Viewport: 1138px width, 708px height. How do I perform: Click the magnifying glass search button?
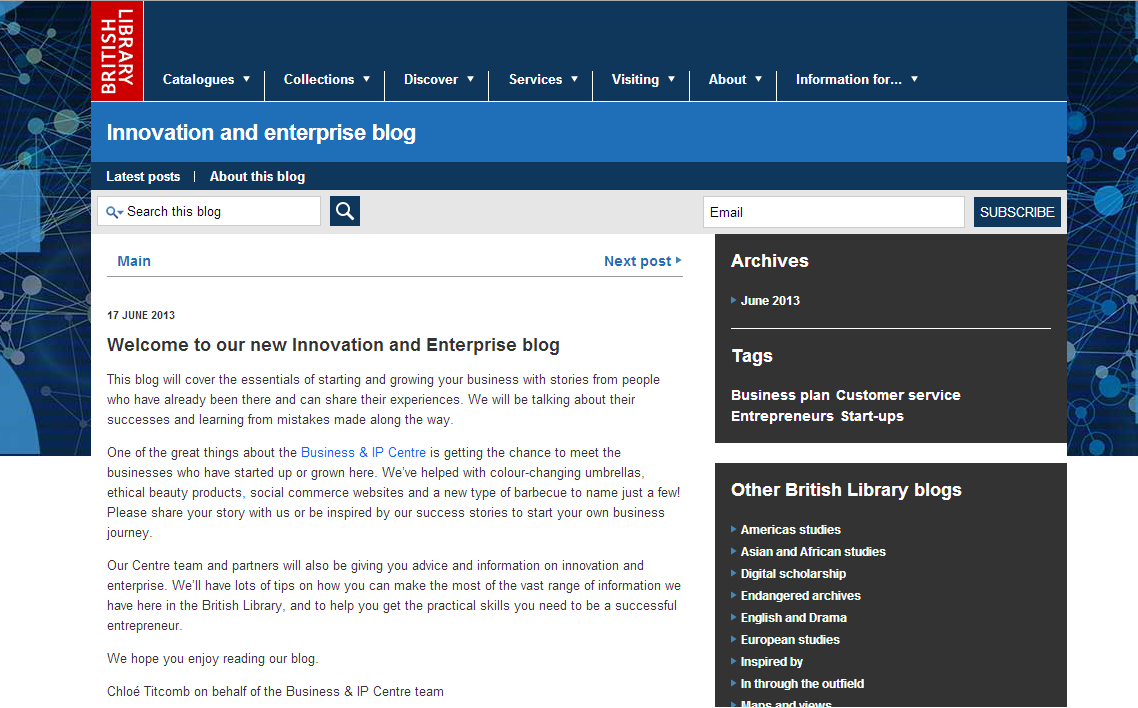click(x=345, y=211)
